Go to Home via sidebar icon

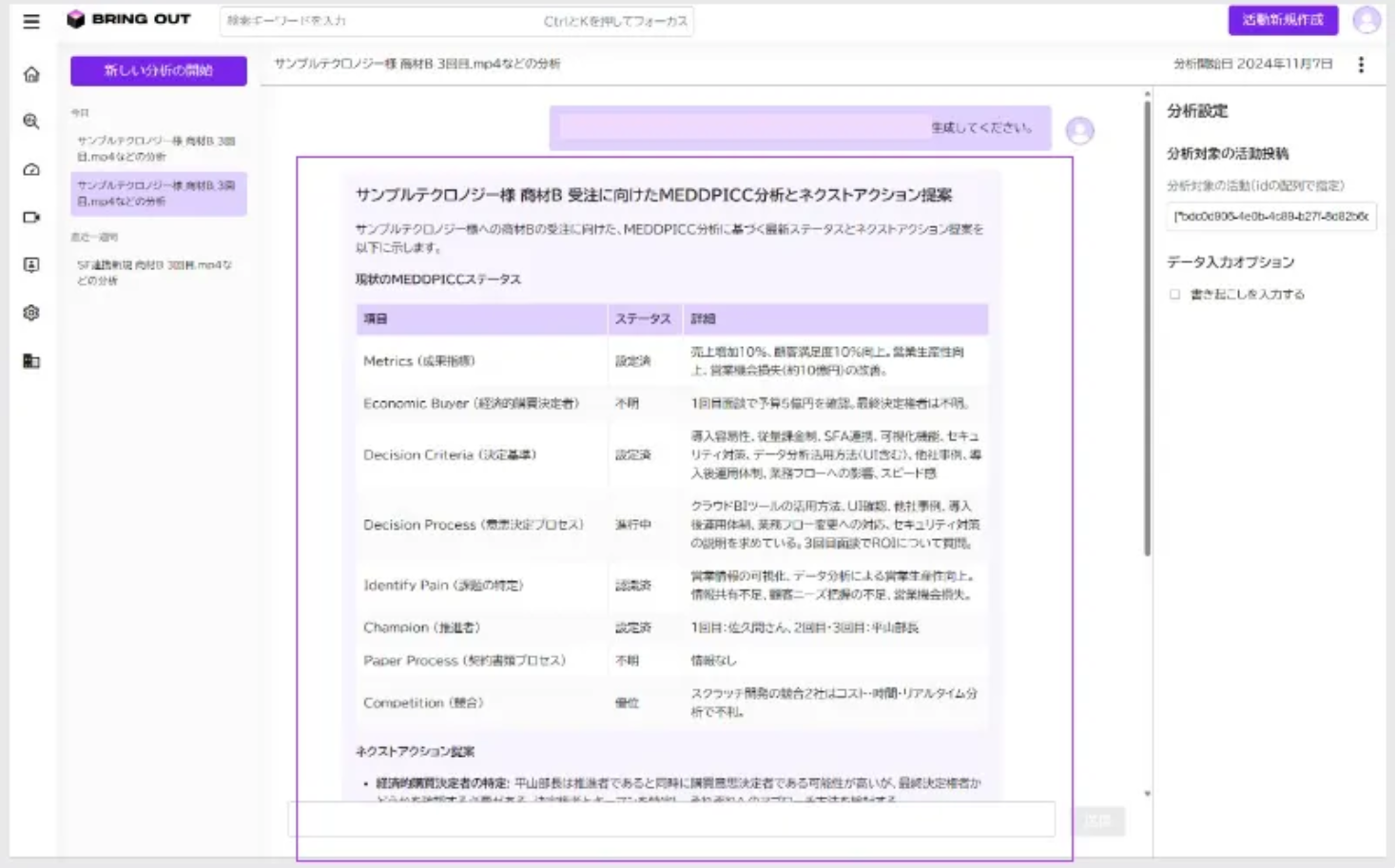click(x=31, y=74)
